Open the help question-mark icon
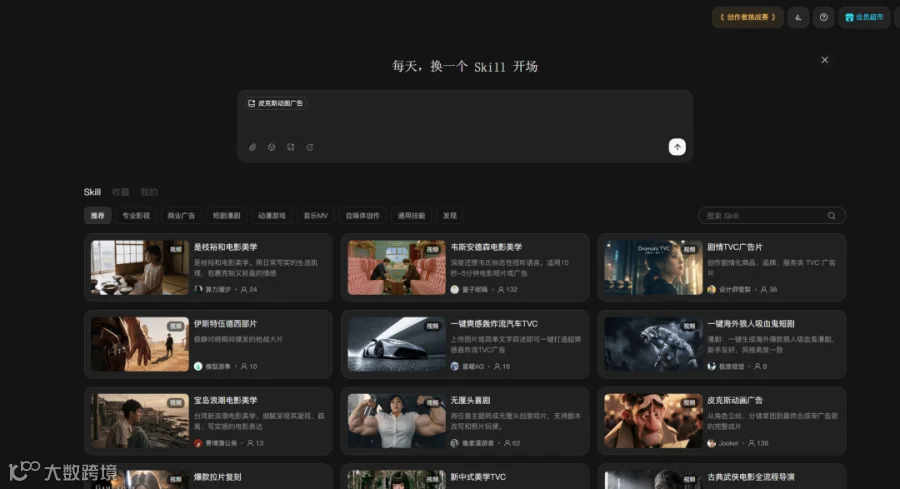Image resolution: width=900 pixels, height=489 pixels. (x=824, y=17)
